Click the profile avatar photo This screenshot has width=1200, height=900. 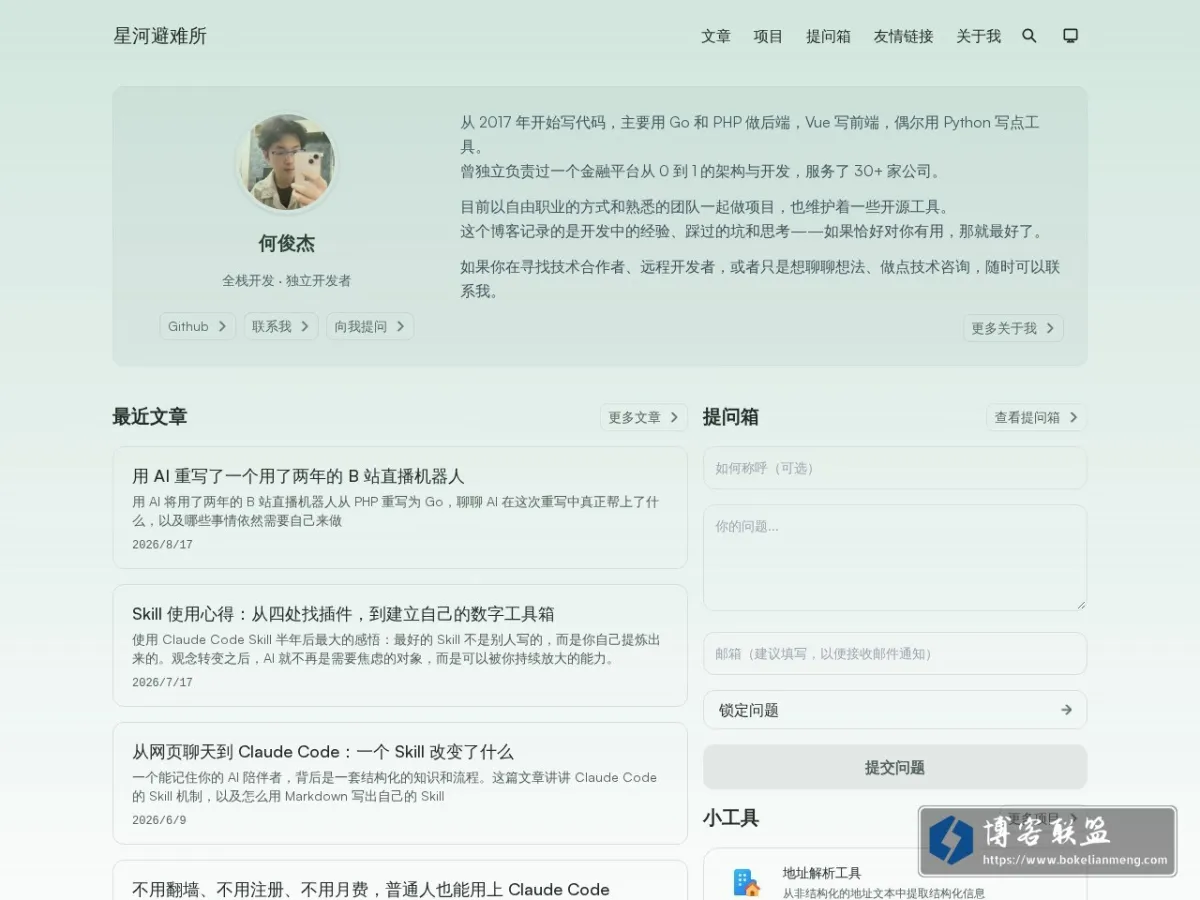point(286,162)
